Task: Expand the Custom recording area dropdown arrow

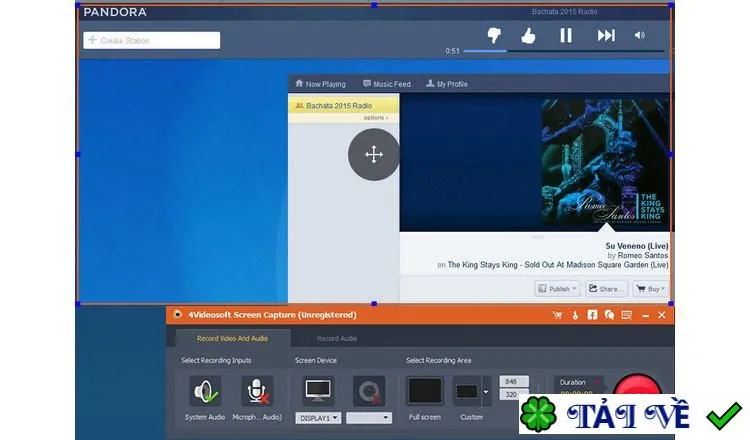Action: point(486,392)
